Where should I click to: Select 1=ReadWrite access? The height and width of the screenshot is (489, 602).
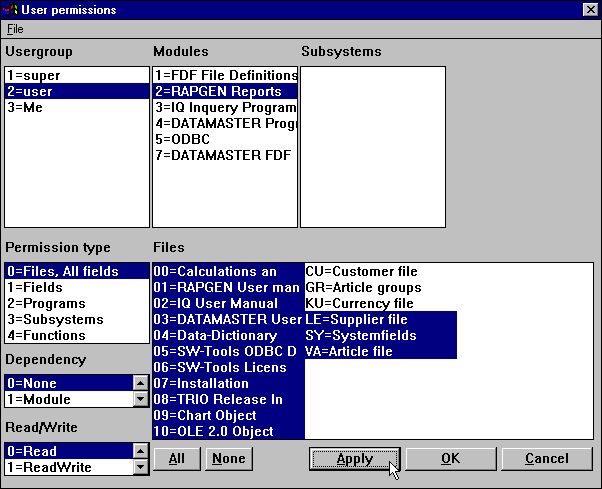[69, 467]
